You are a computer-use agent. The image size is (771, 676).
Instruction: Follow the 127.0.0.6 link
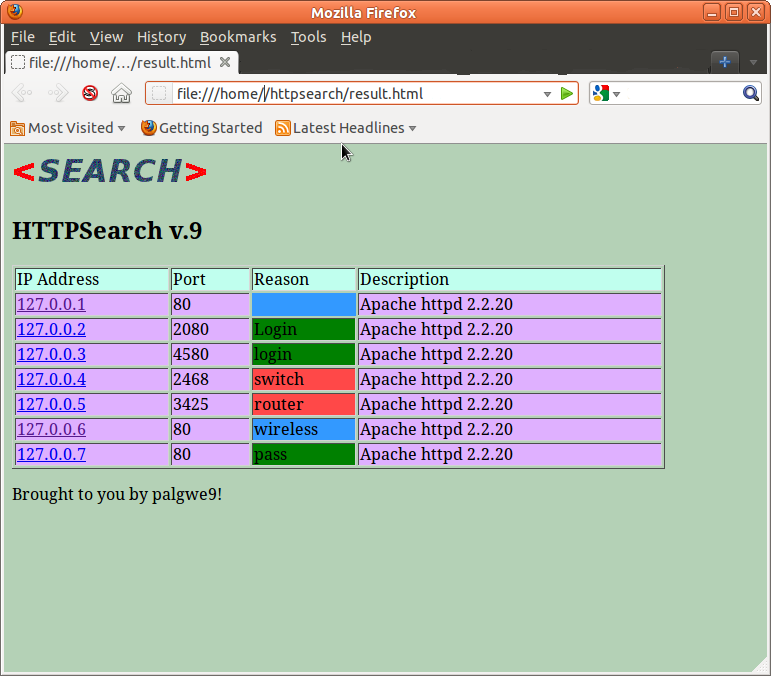[51, 430]
